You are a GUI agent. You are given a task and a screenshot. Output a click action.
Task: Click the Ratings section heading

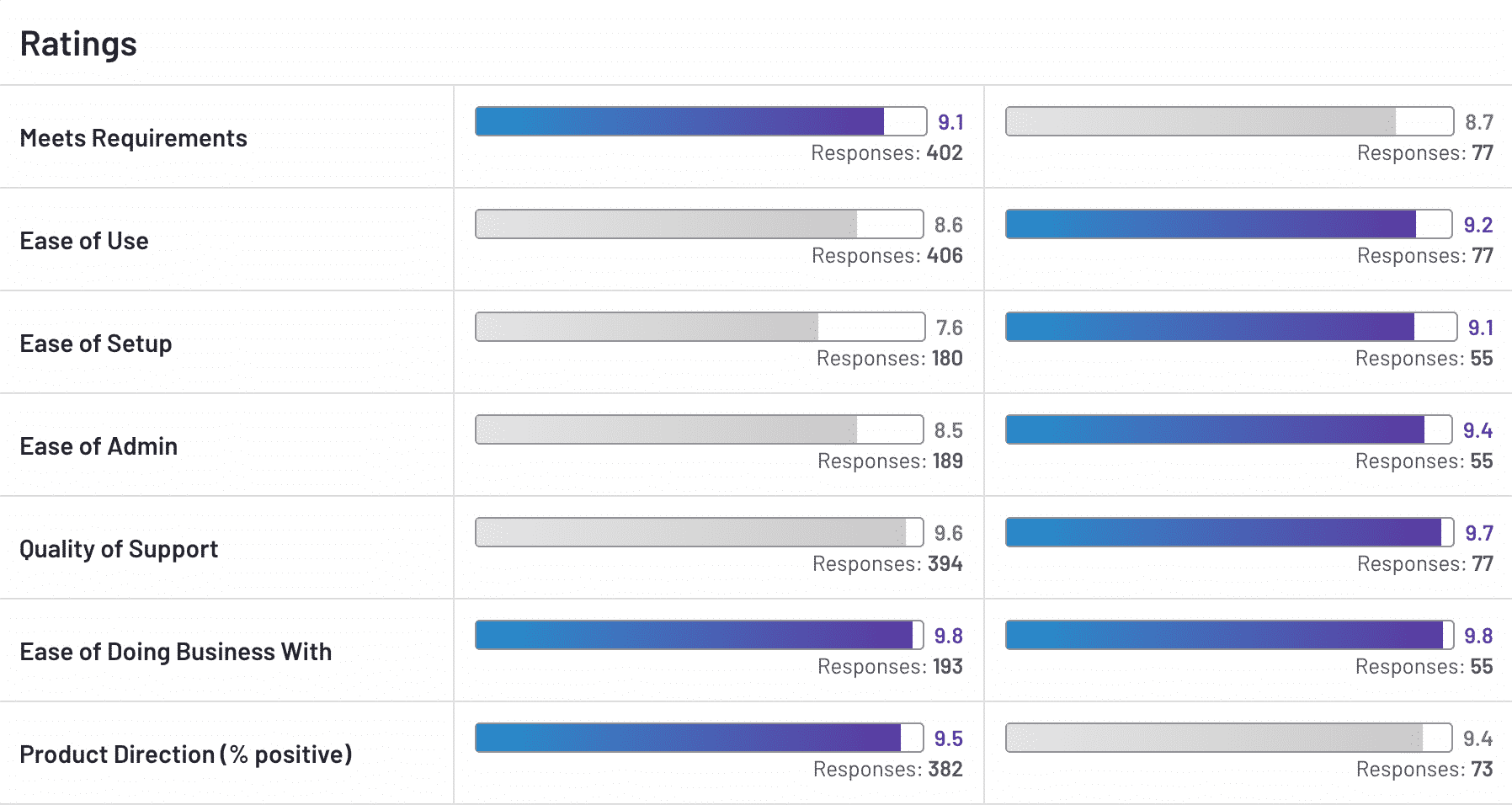coord(78,44)
